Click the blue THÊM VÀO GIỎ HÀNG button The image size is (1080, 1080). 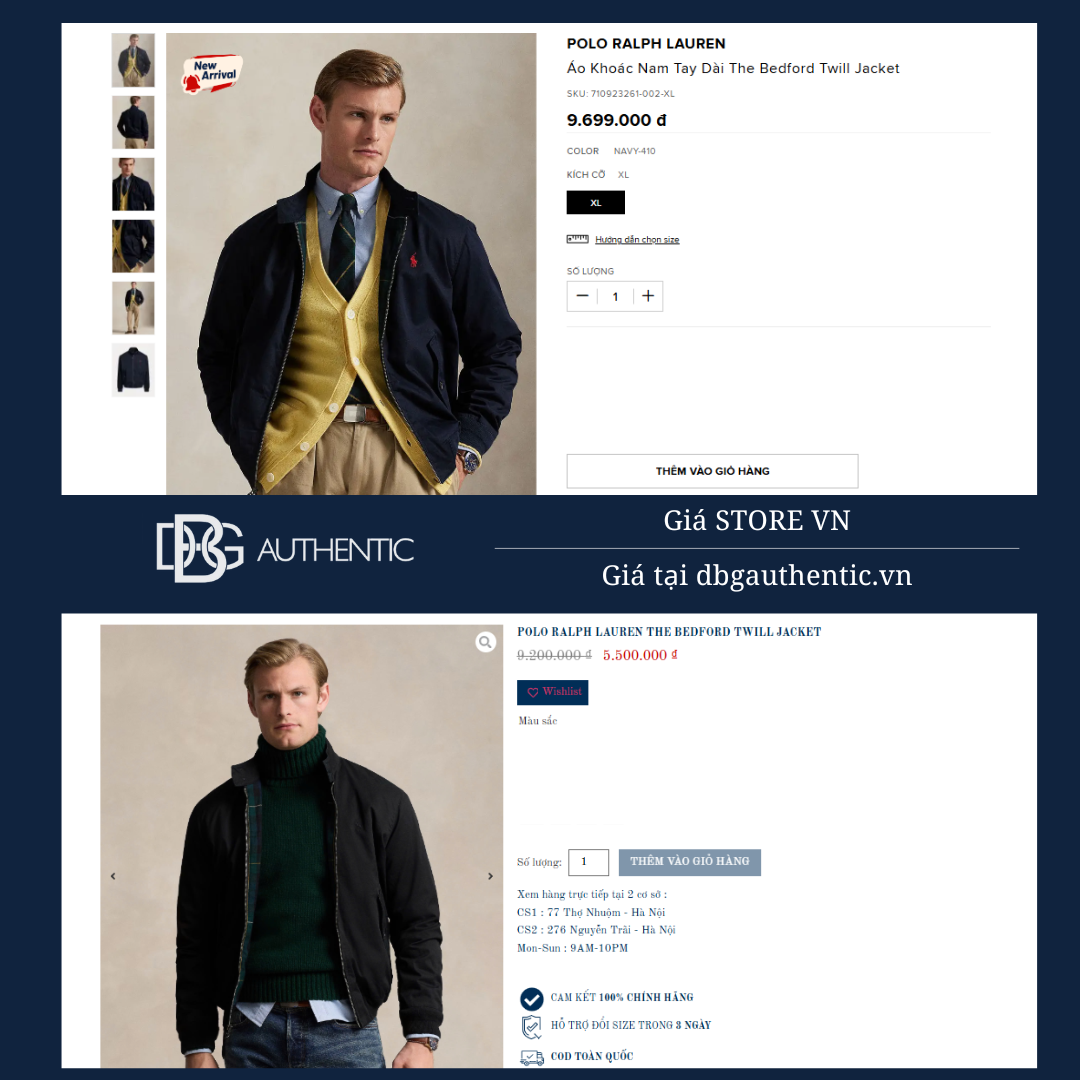(689, 862)
